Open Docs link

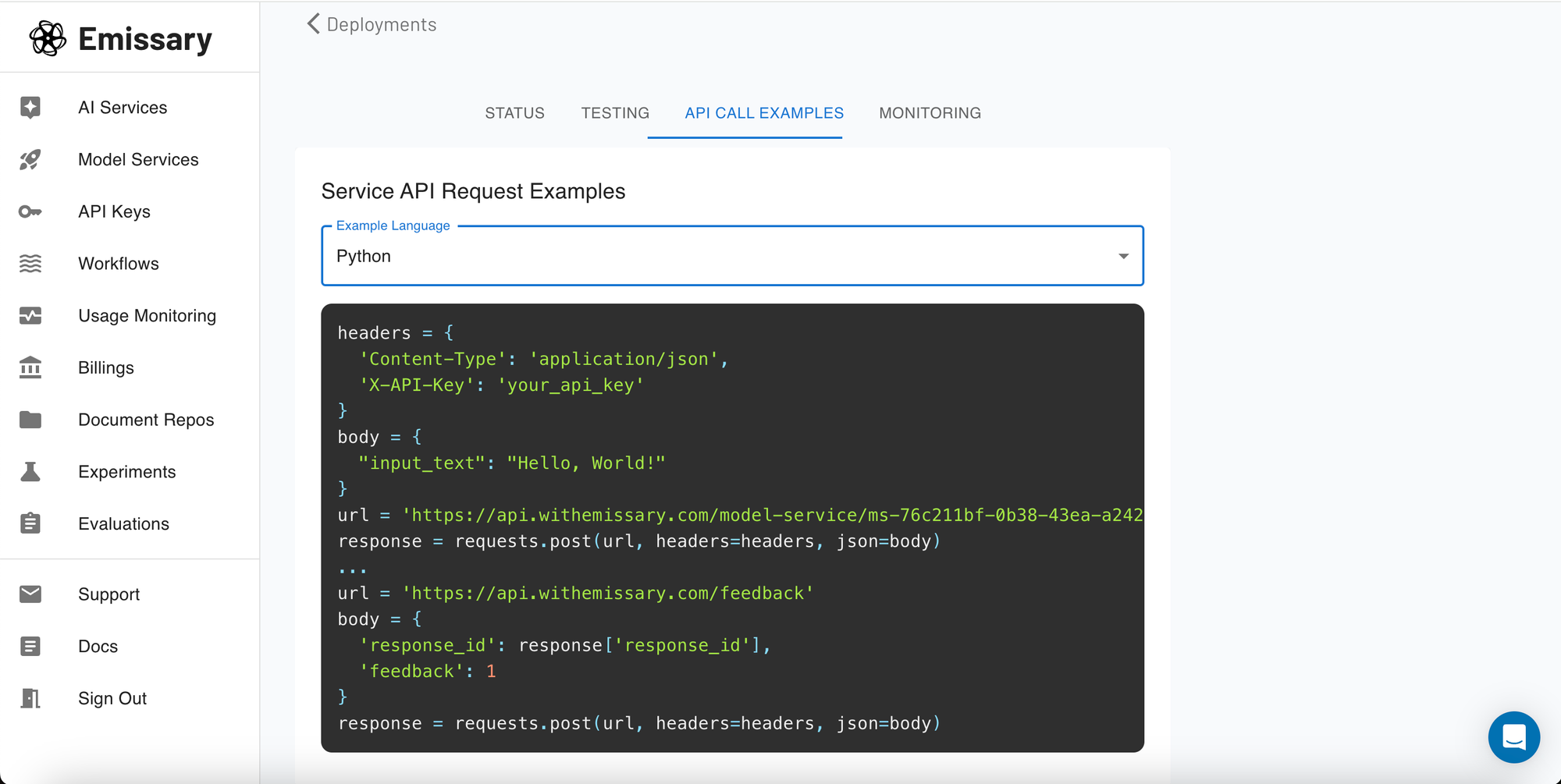98,646
